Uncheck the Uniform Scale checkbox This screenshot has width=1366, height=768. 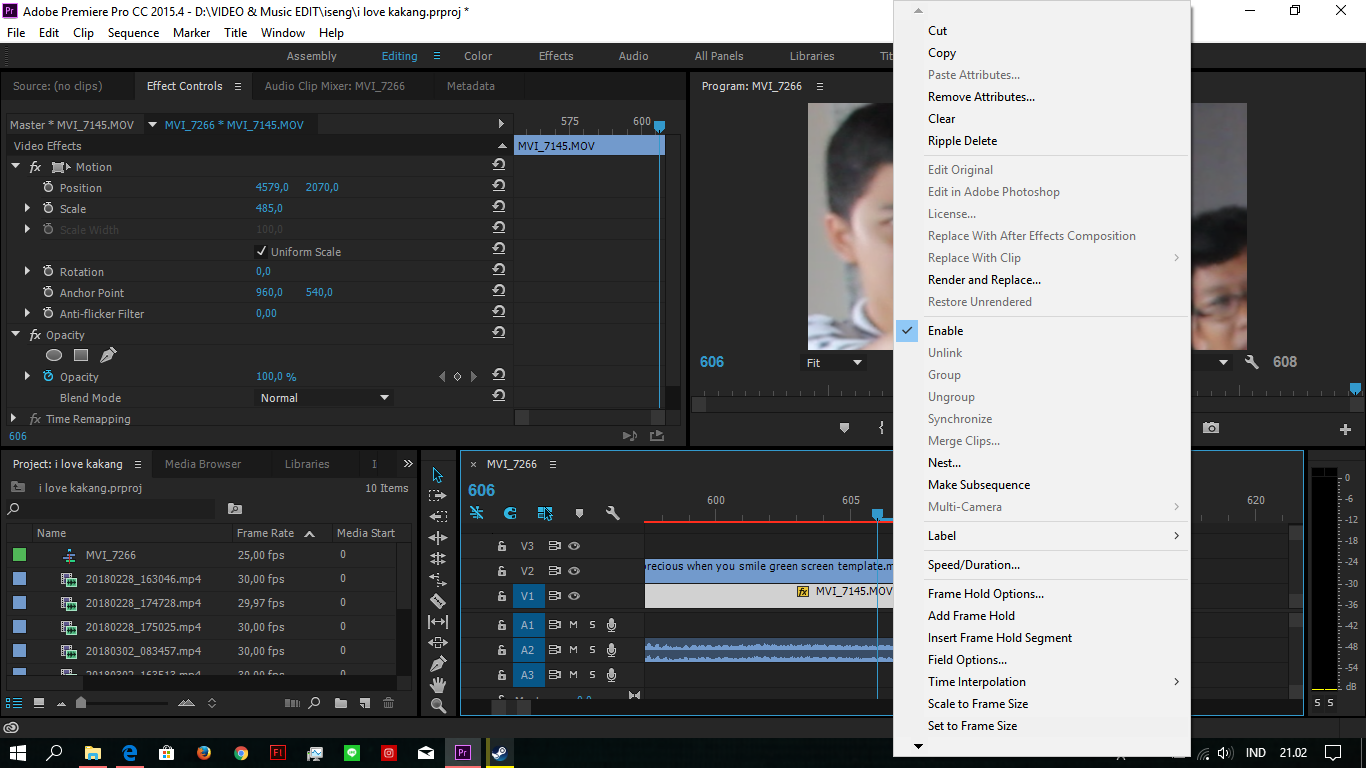coord(262,251)
